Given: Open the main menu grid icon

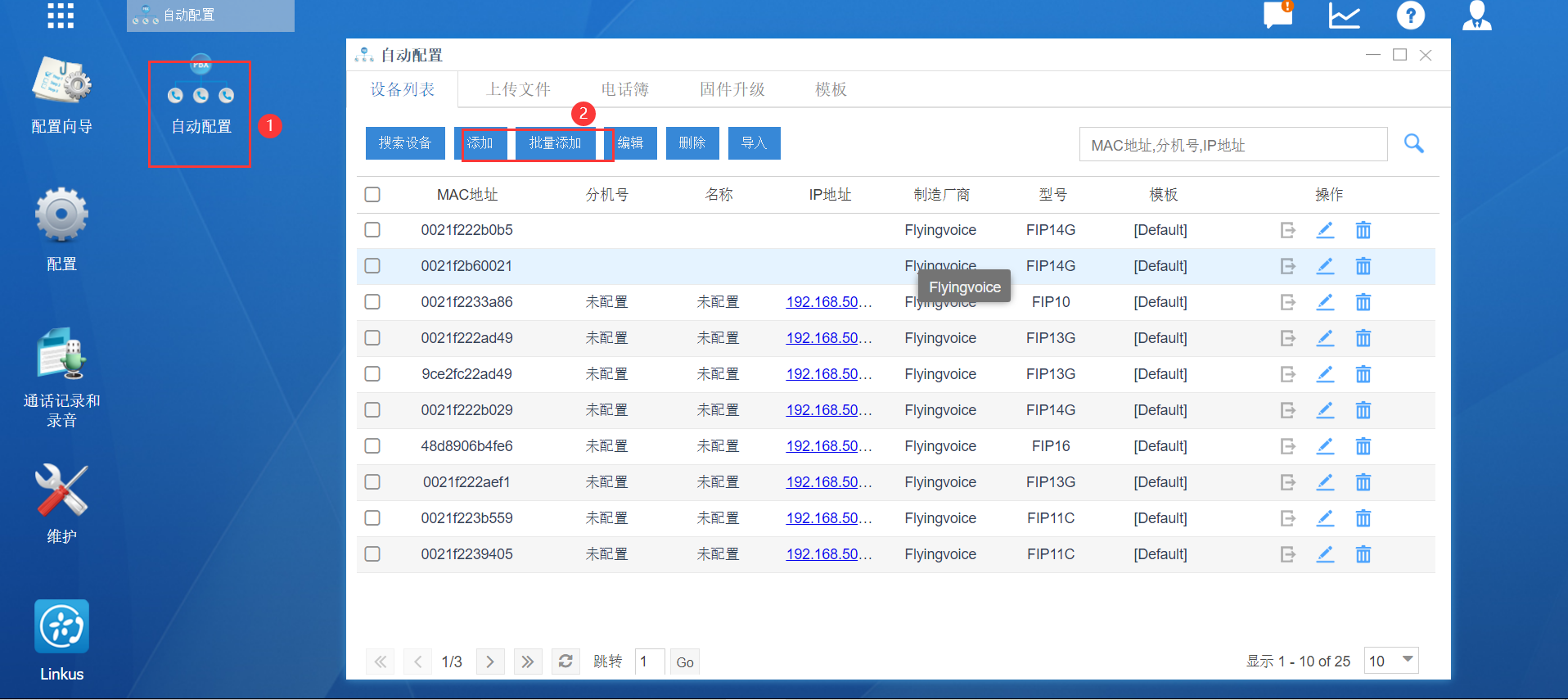Looking at the screenshot, I should [x=61, y=15].
